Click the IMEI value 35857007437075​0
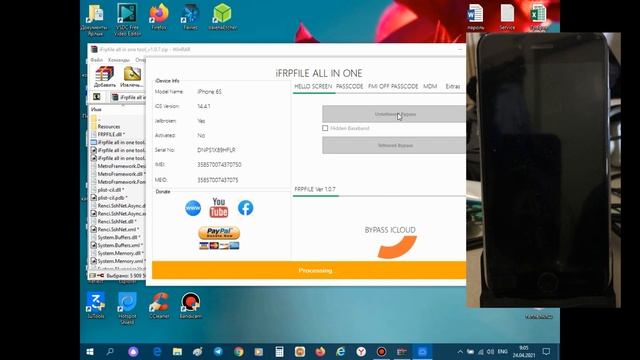Screen dimensions: 640x360 click(219, 164)
